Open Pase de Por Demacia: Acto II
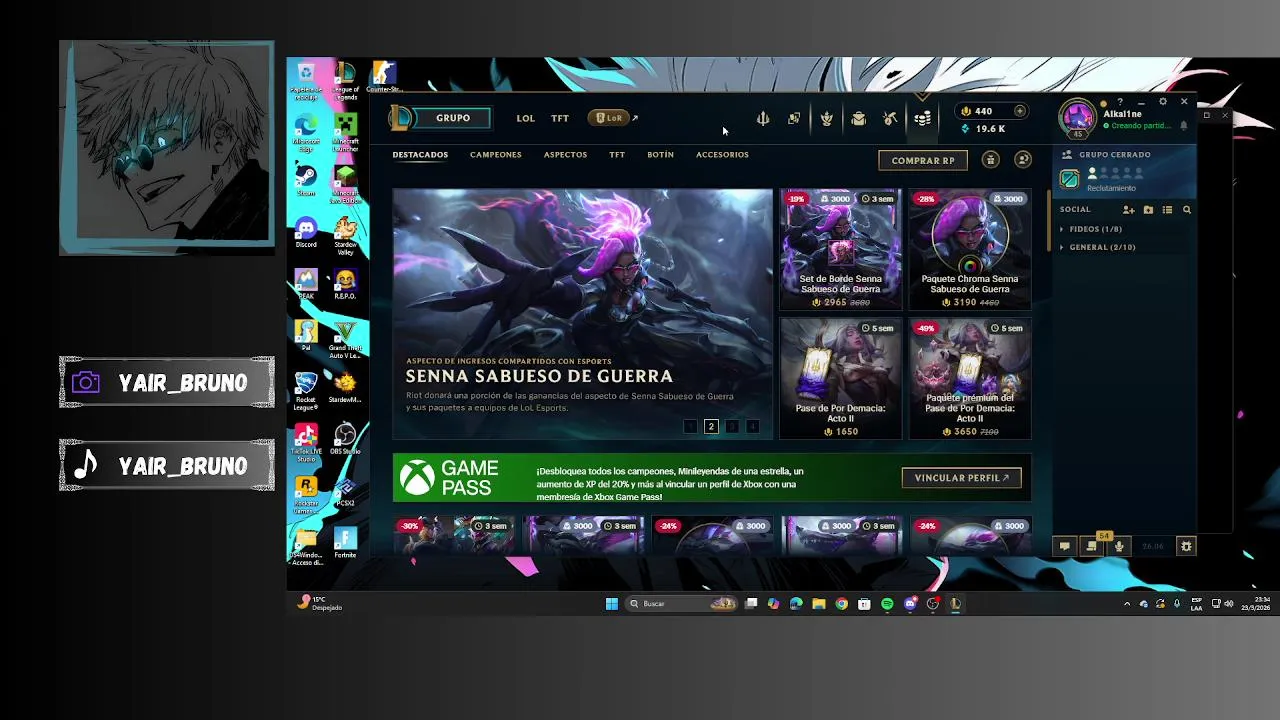 (x=840, y=379)
